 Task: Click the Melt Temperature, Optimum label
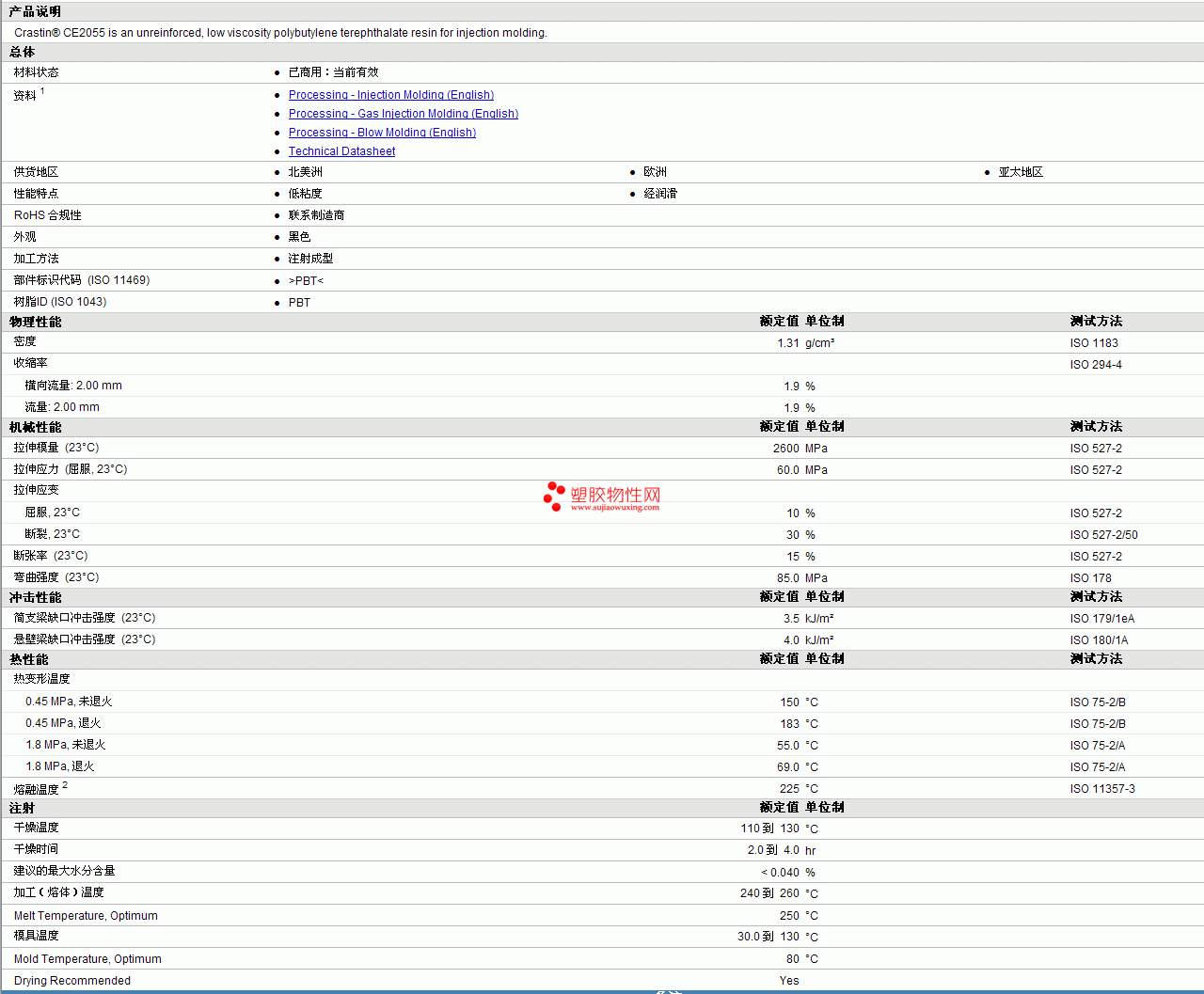point(86,916)
